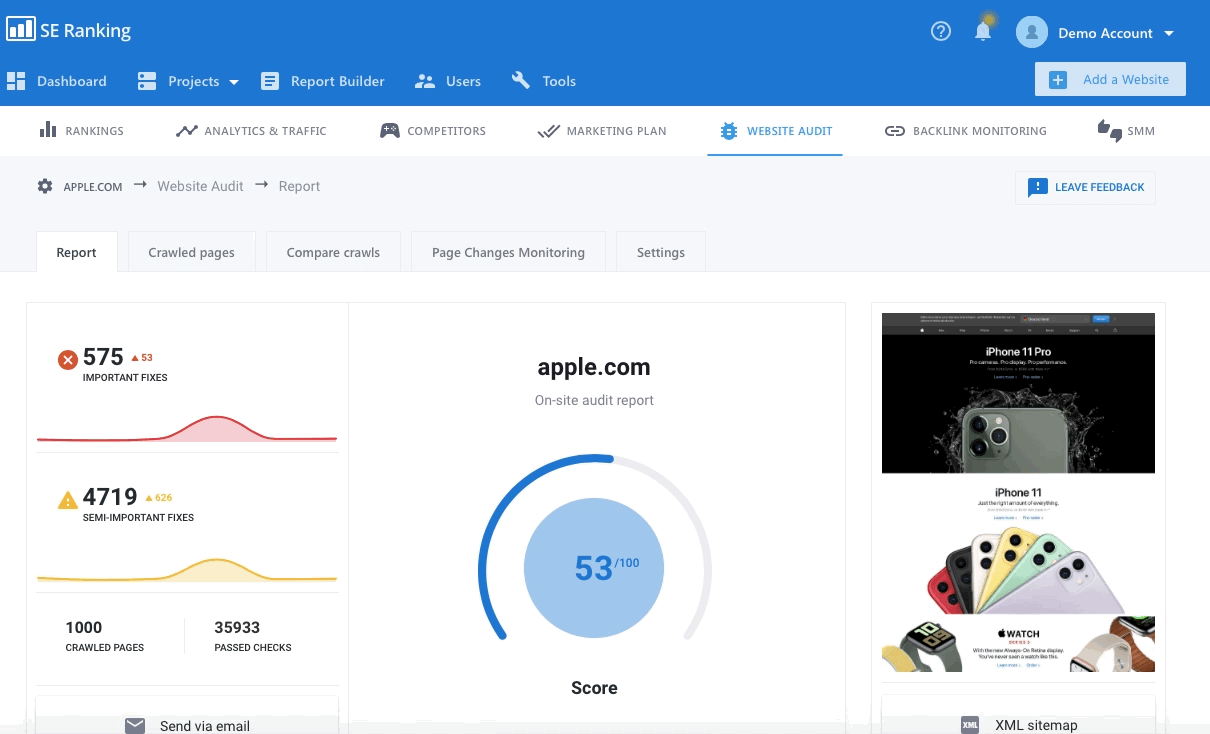Click the Backlink Monitoring link icon
This screenshot has height=734, width=1210.
pyautogui.click(x=895, y=131)
